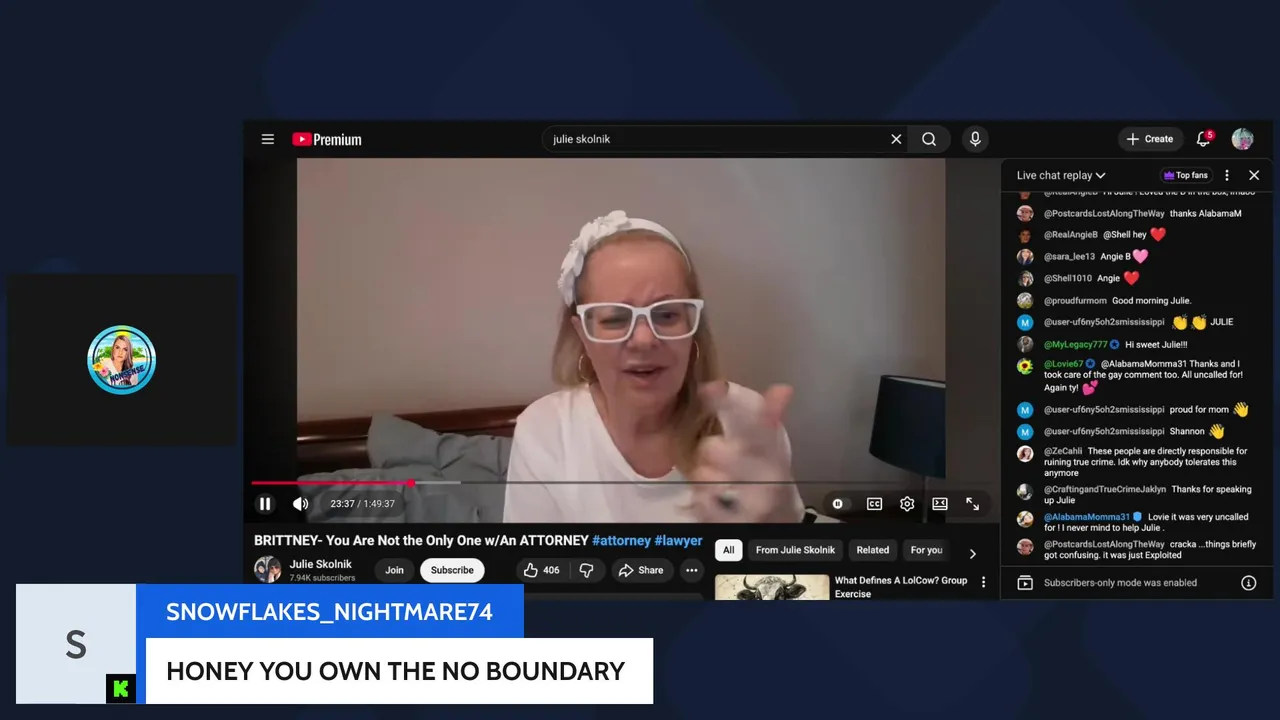Open the What Defines A LolCow thumbnail
Viewport: 1280px width, 720px height.
(x=772, y=587)
